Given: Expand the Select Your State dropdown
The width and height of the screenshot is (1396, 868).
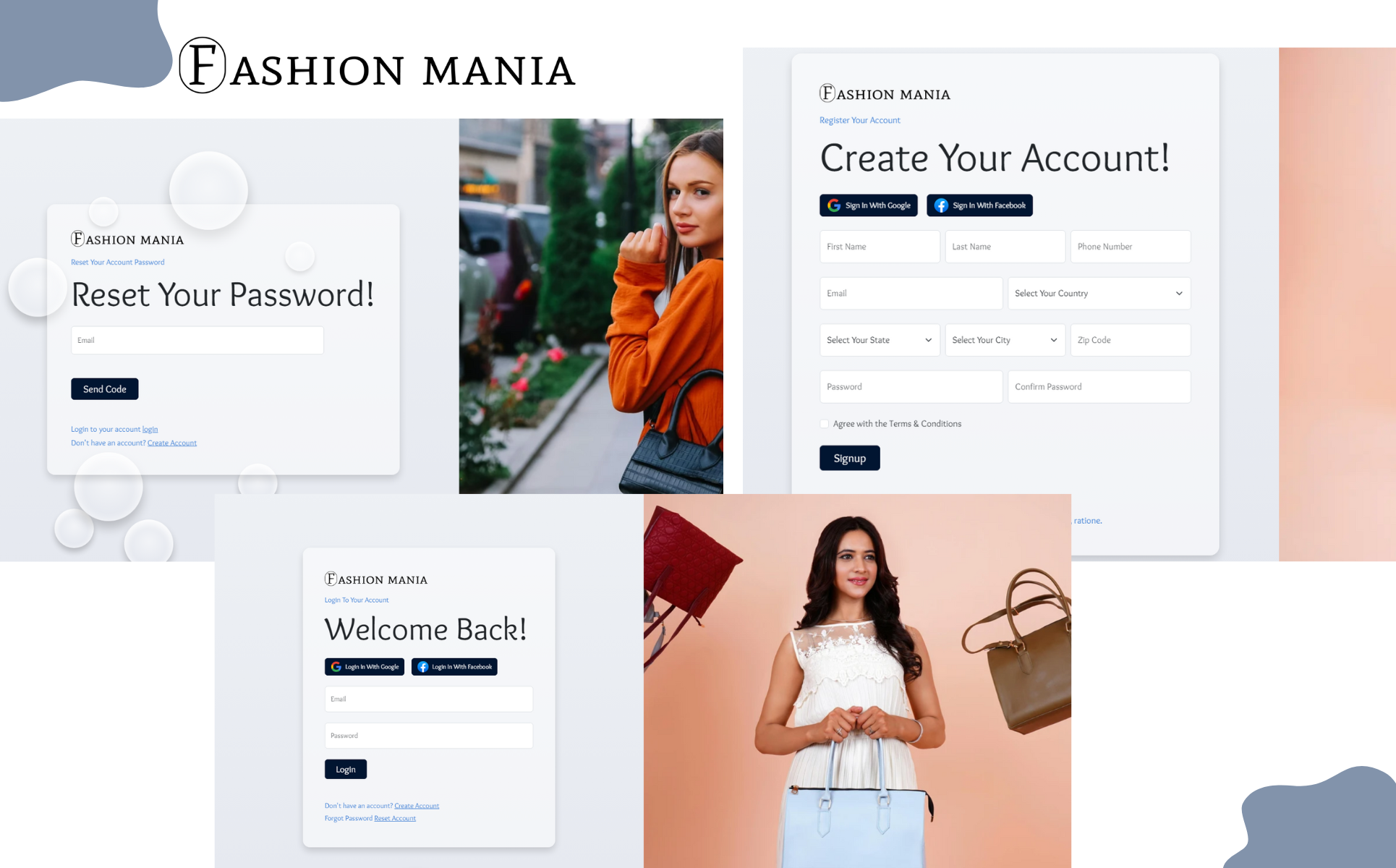Looking at the screenshot, I should (880, 340).
